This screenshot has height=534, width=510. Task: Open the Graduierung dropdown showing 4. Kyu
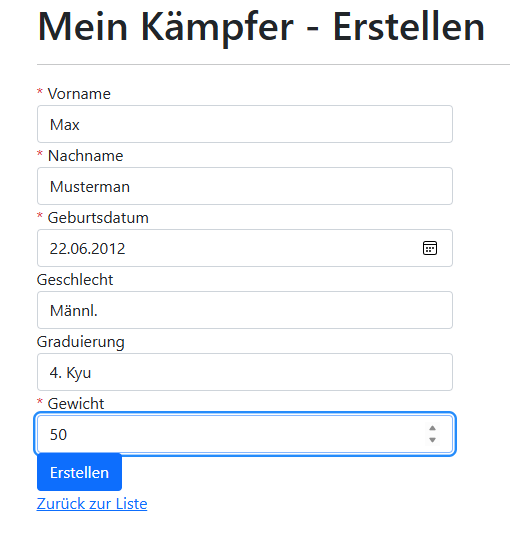tap(245, 372)
